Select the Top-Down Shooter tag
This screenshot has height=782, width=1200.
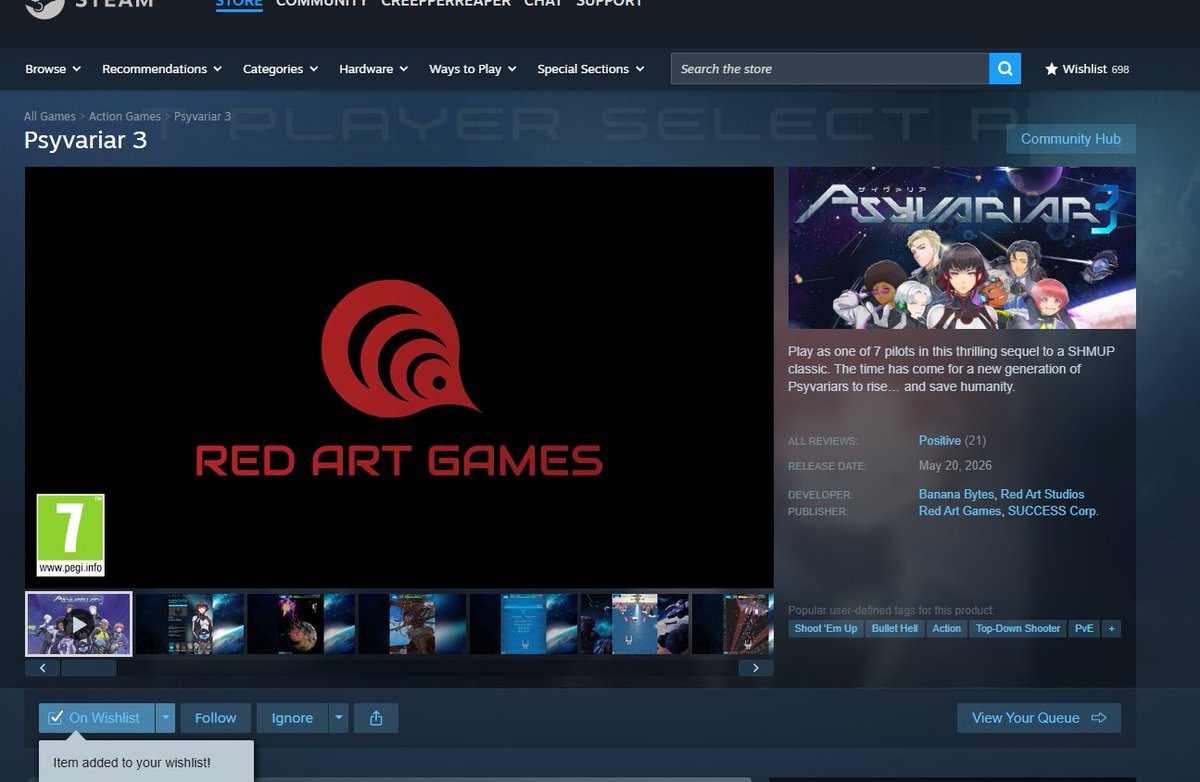1018,629
